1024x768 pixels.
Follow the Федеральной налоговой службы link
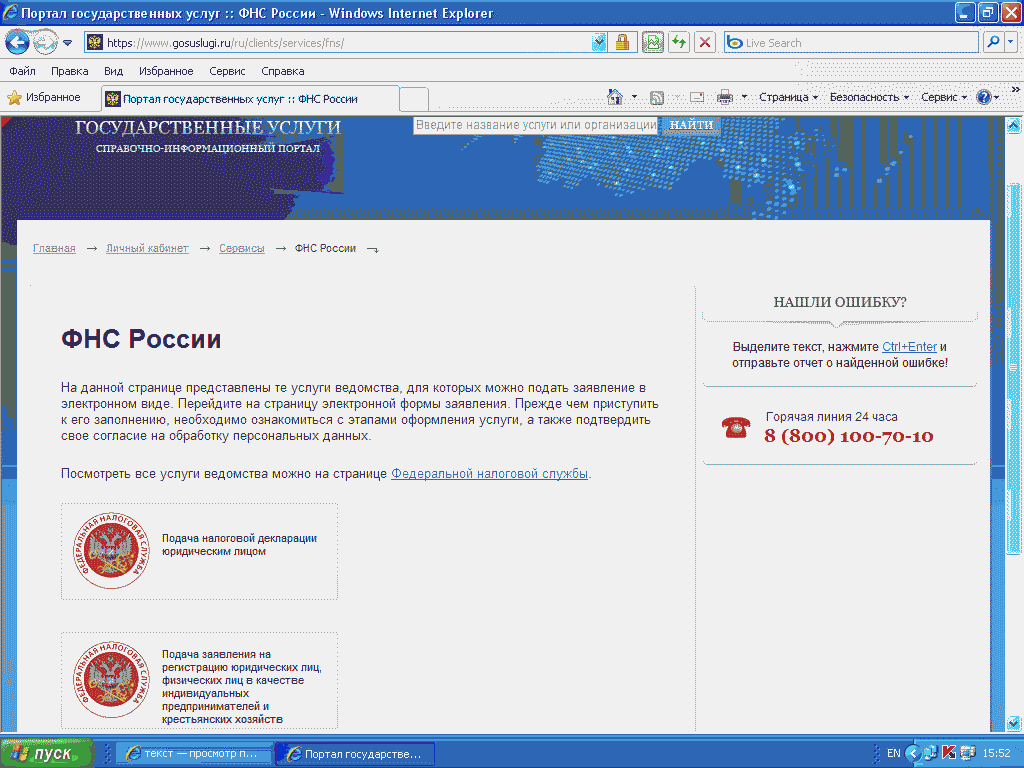489,473
